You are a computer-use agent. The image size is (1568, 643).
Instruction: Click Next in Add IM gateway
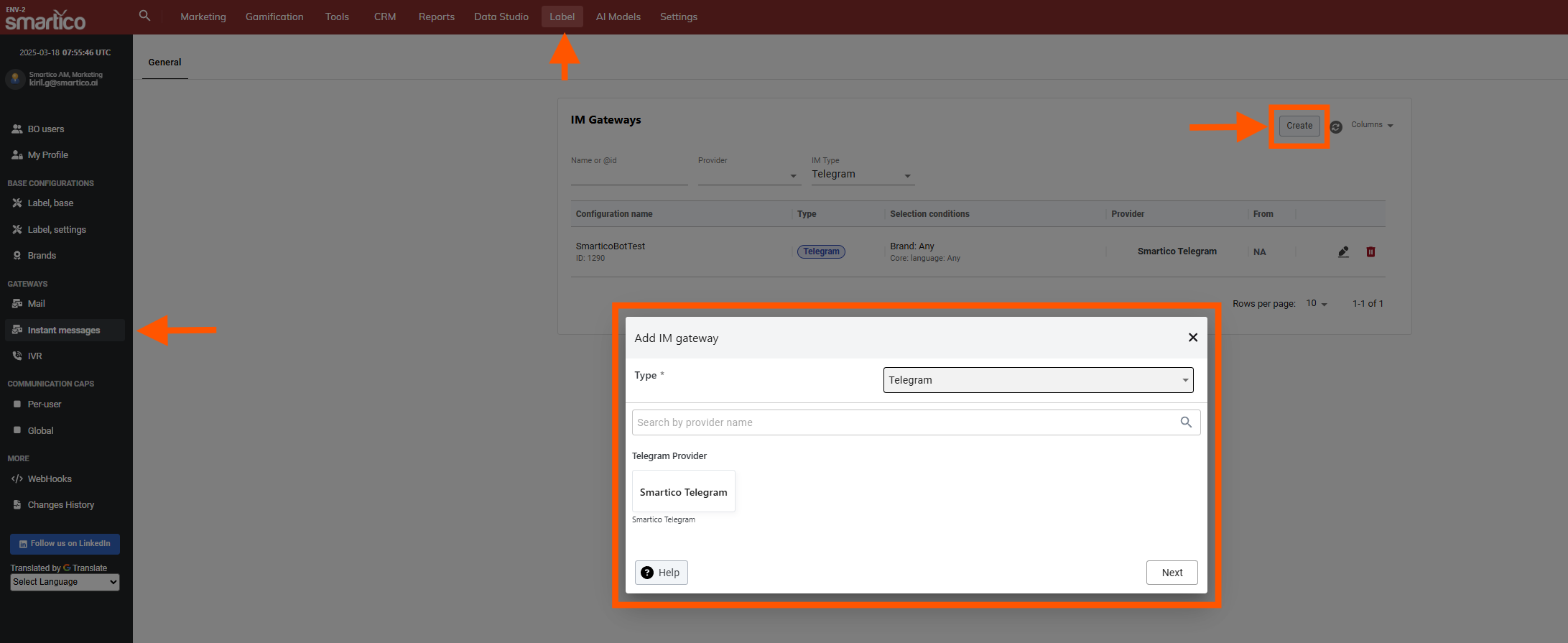(x=1172, y=573)
